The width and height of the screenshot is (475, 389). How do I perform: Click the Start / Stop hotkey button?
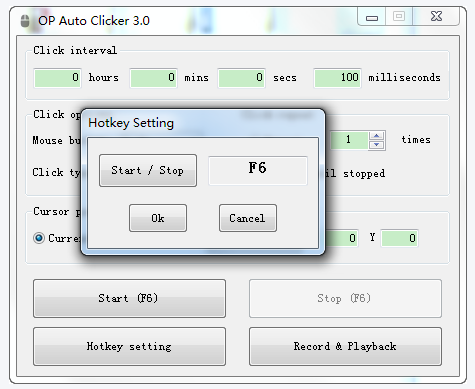point(148,170)
